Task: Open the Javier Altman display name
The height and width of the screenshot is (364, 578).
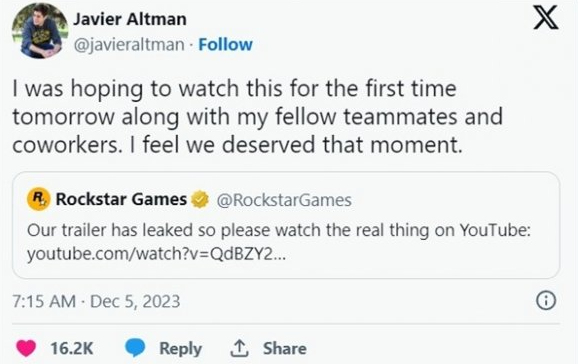Action: [130, 19]
